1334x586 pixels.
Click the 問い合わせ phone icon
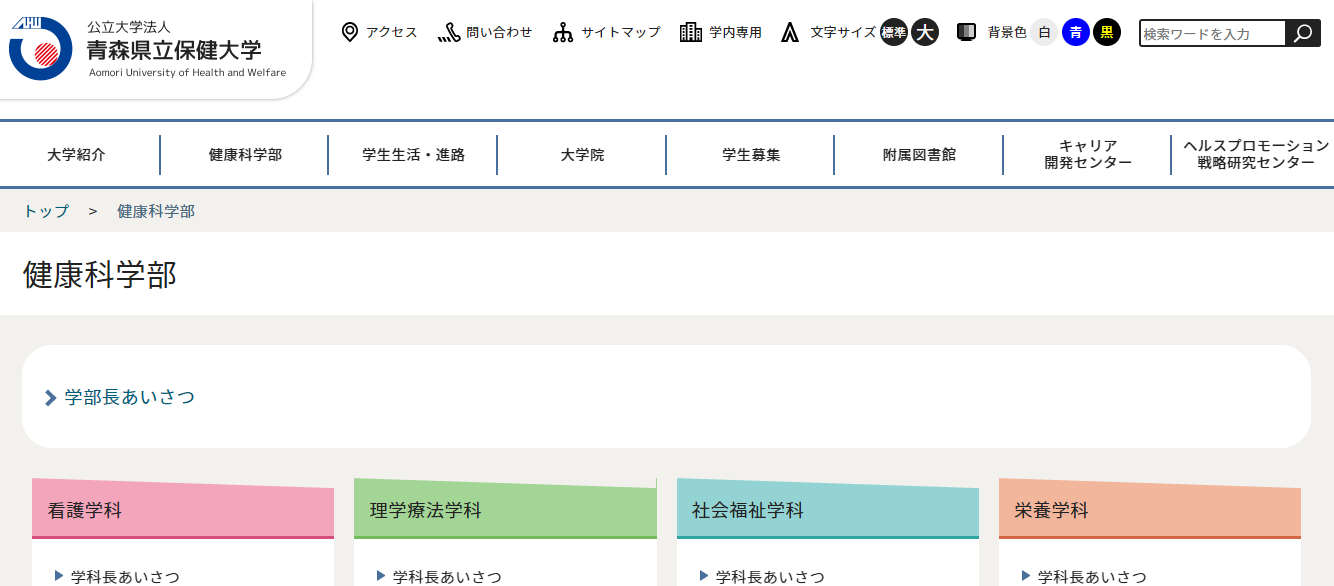449,33
